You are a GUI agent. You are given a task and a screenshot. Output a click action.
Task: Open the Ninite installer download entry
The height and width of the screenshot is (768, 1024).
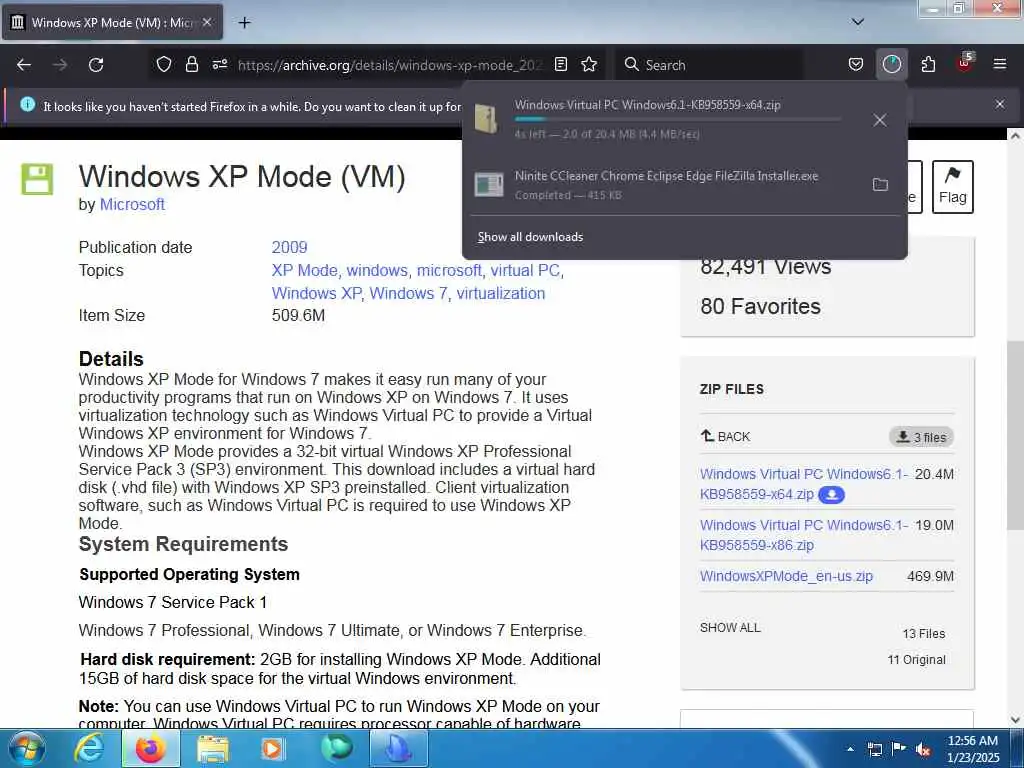point(666,185)
